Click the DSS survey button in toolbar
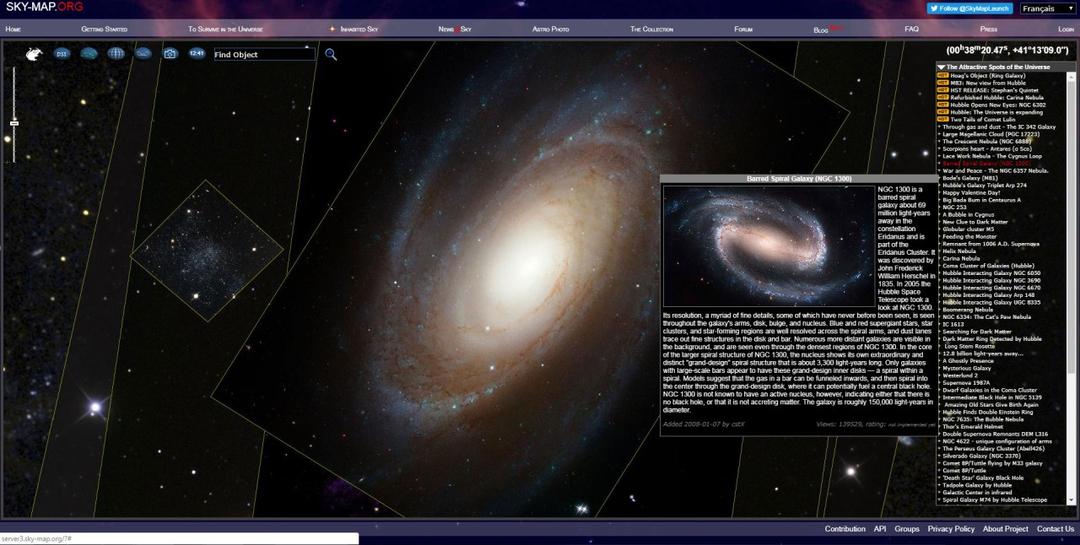Image resolution: width=1080 pixels, height=545 pixels. (62, 54)
